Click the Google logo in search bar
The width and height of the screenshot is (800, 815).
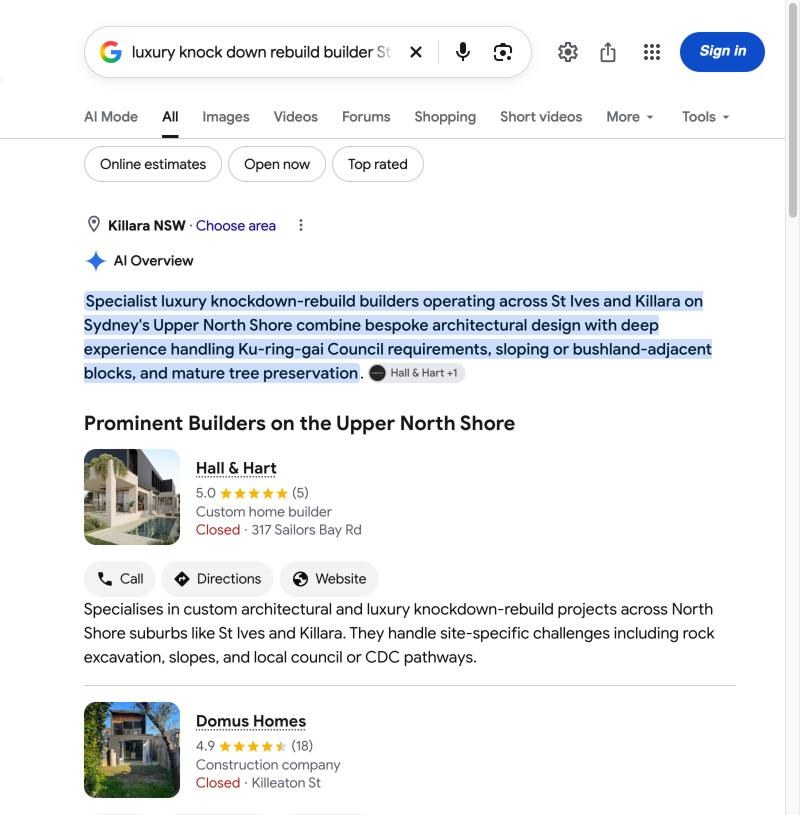(x=111, y=52)
